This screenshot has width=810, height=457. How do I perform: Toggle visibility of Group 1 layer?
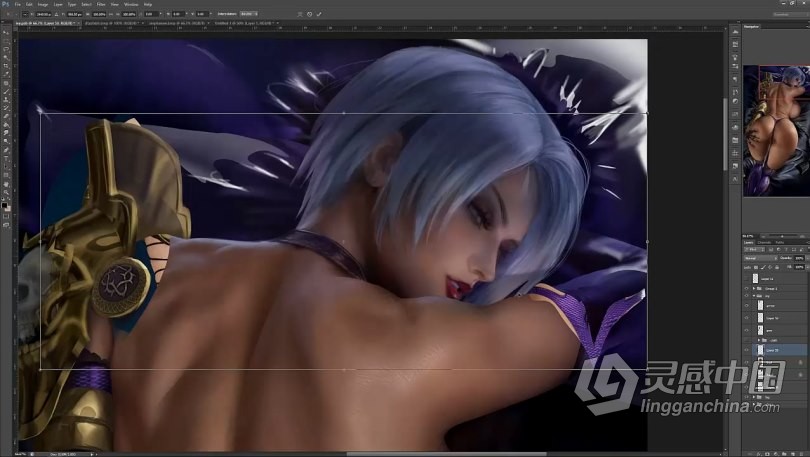click(x=746, y=288)
